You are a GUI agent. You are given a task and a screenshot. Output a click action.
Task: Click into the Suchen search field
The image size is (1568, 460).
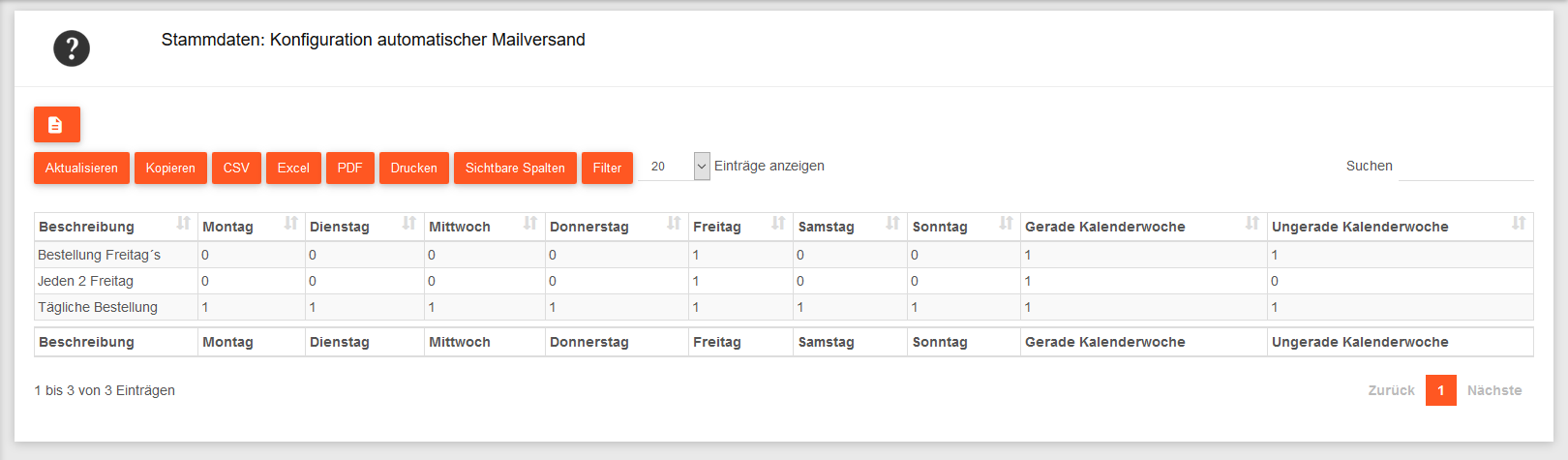click(1465, 167)
